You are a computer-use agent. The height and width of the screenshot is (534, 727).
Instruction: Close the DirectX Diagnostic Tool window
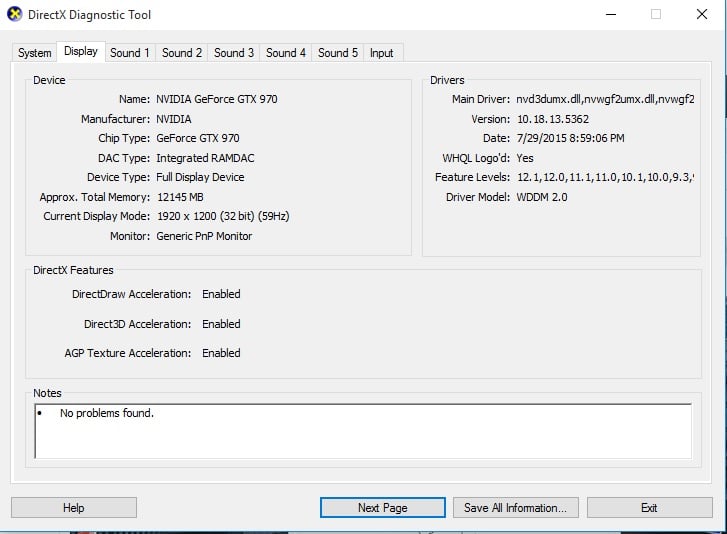click(702, 14)
